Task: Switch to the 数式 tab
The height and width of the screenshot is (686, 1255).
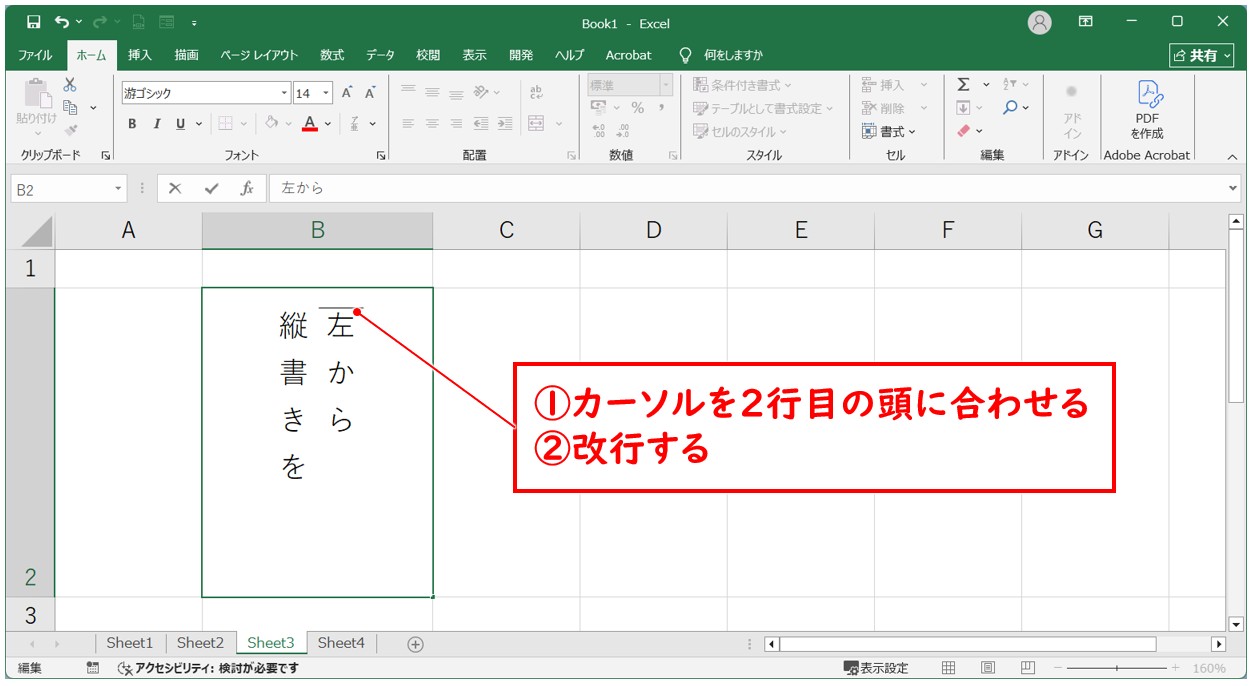Action: click(332, 55)
